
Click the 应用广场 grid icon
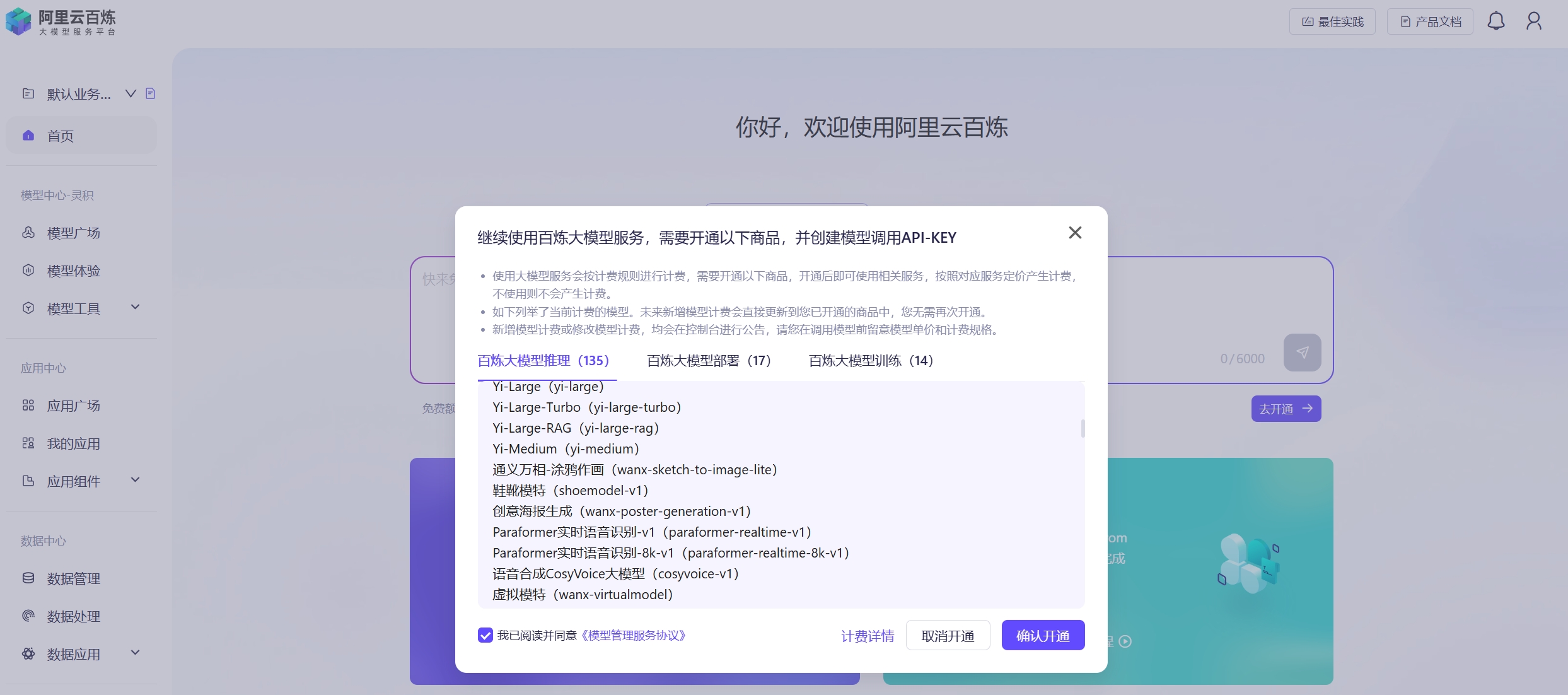coord(28,406)
